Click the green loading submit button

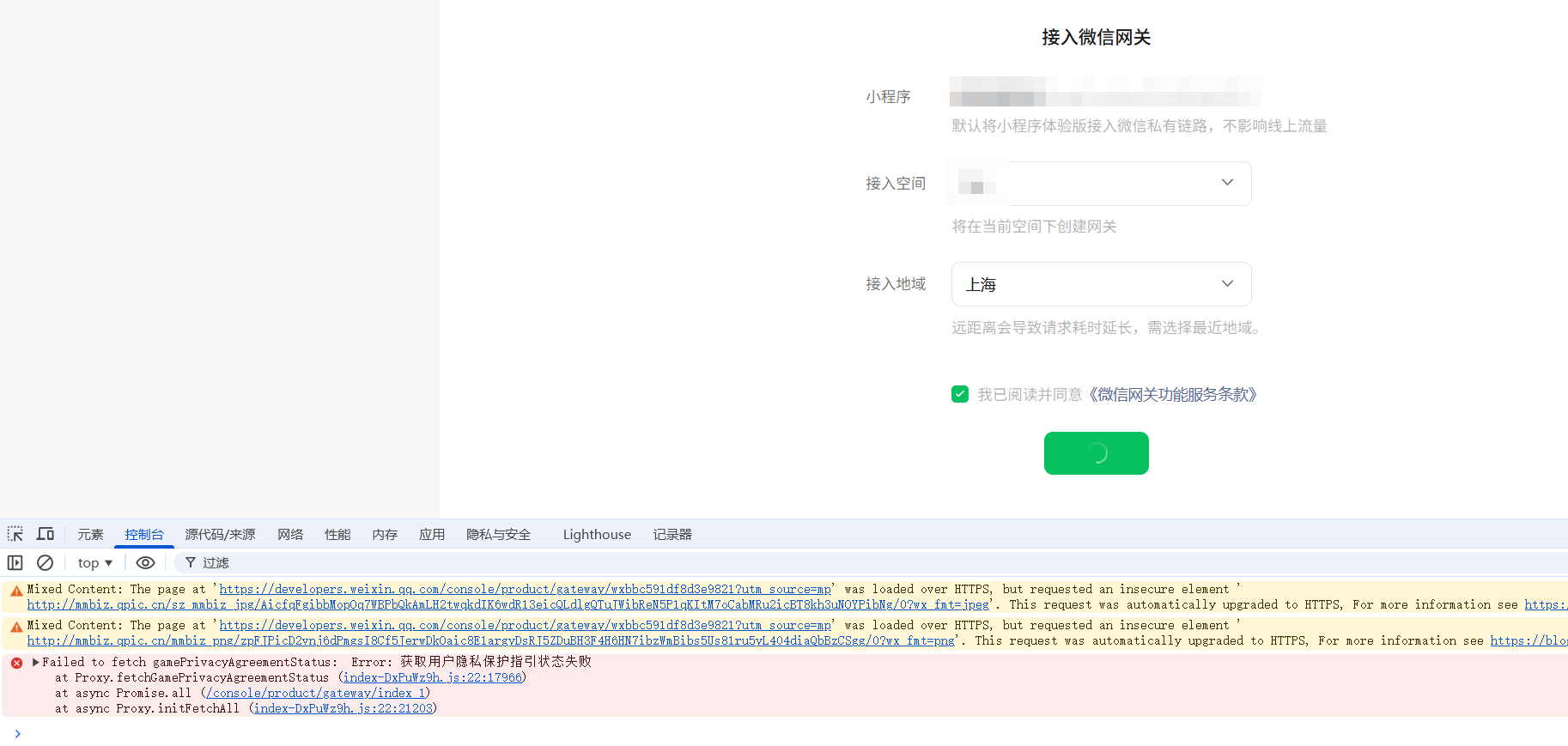click(x=1097, y=453)
